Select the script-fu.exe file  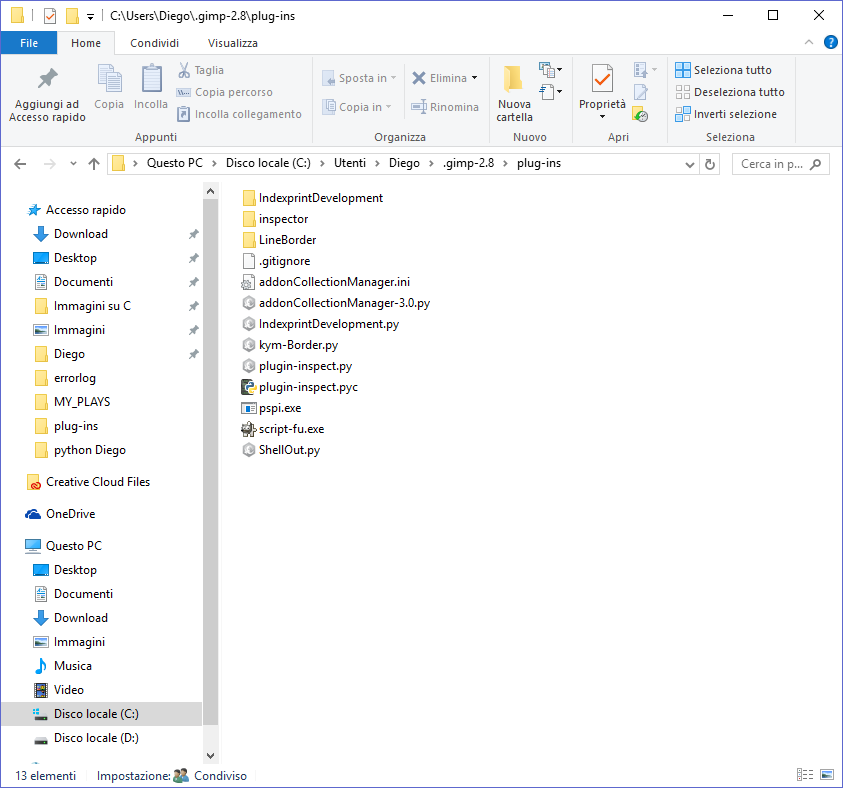pos(283,429)
